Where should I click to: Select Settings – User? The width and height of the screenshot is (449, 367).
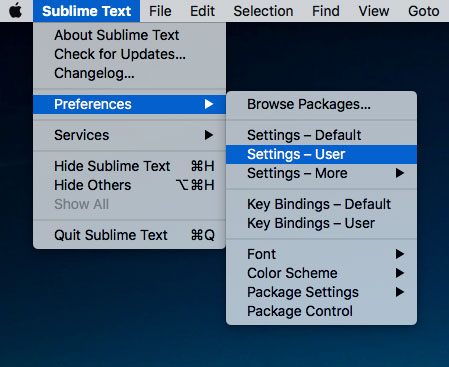321,154
